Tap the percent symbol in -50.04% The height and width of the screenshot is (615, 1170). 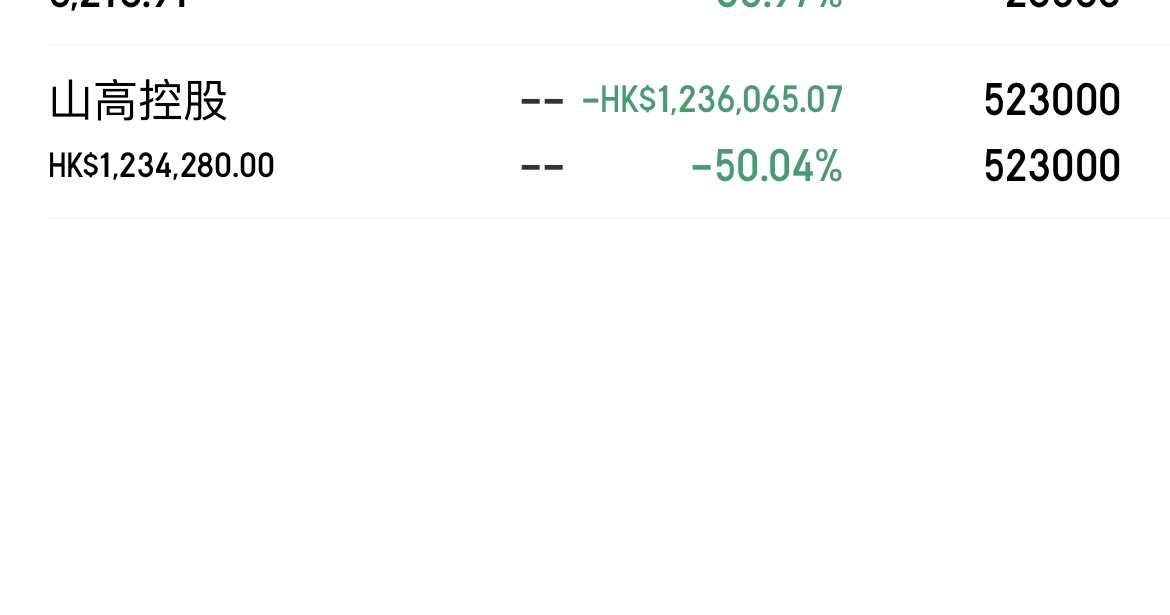click(x=829, y=166)
